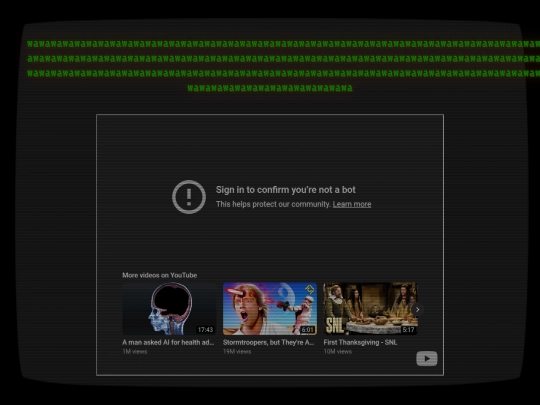Open the AI health advice video thumbnail
Image resolution: width=540 pixels, height=405 pixels.
169,309
